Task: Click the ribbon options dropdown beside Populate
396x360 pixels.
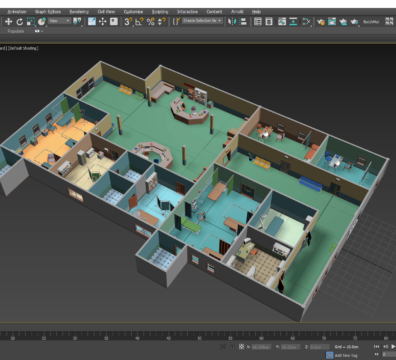Action: pos(39,31)
